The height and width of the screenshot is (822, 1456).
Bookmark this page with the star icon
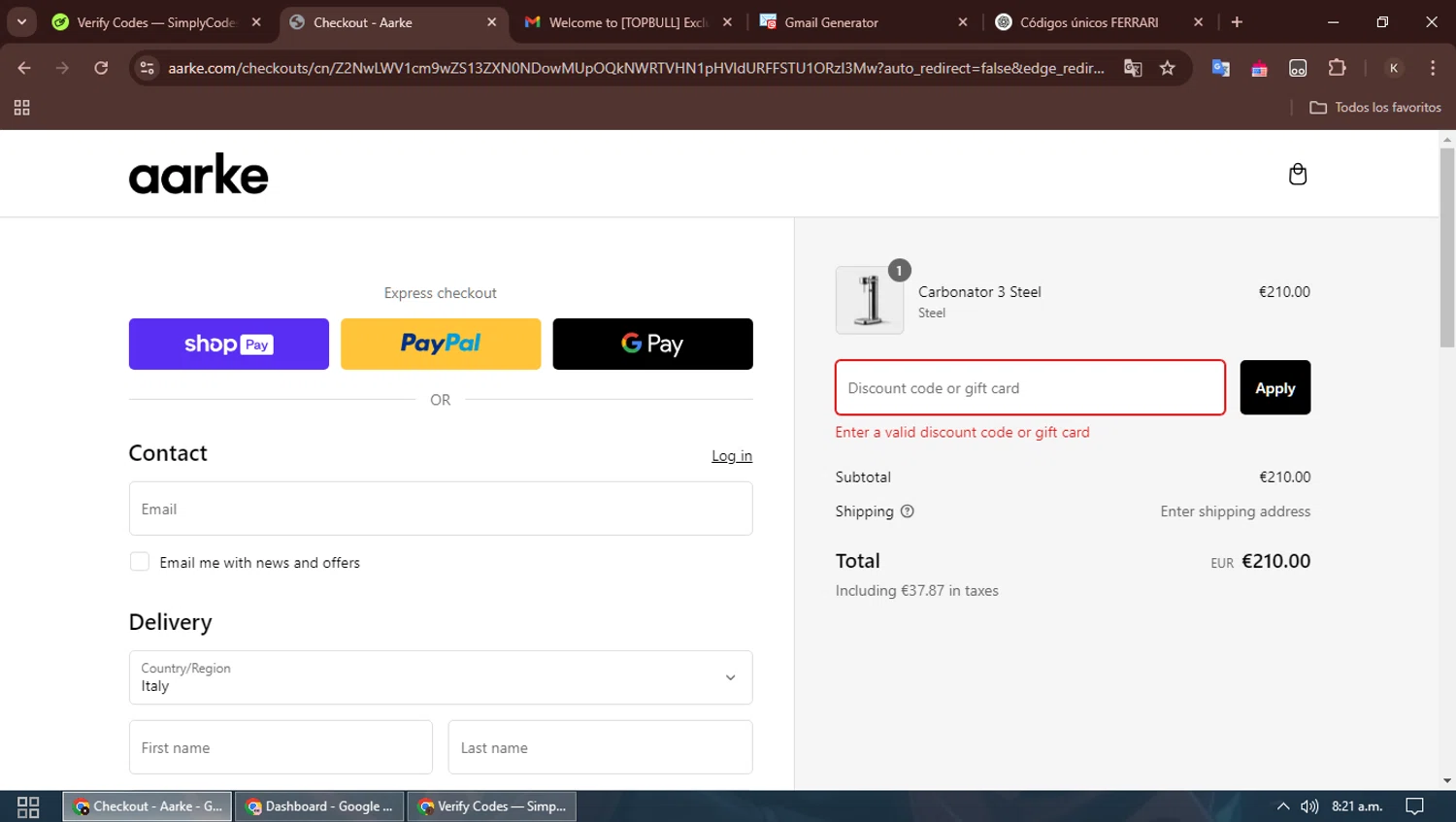[x=1168, y=68]
